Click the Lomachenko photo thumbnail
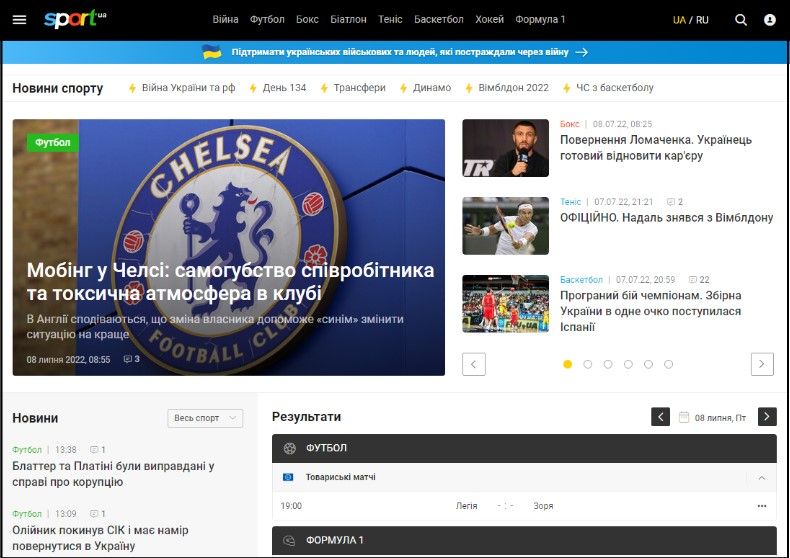 (x=505, y=148)
